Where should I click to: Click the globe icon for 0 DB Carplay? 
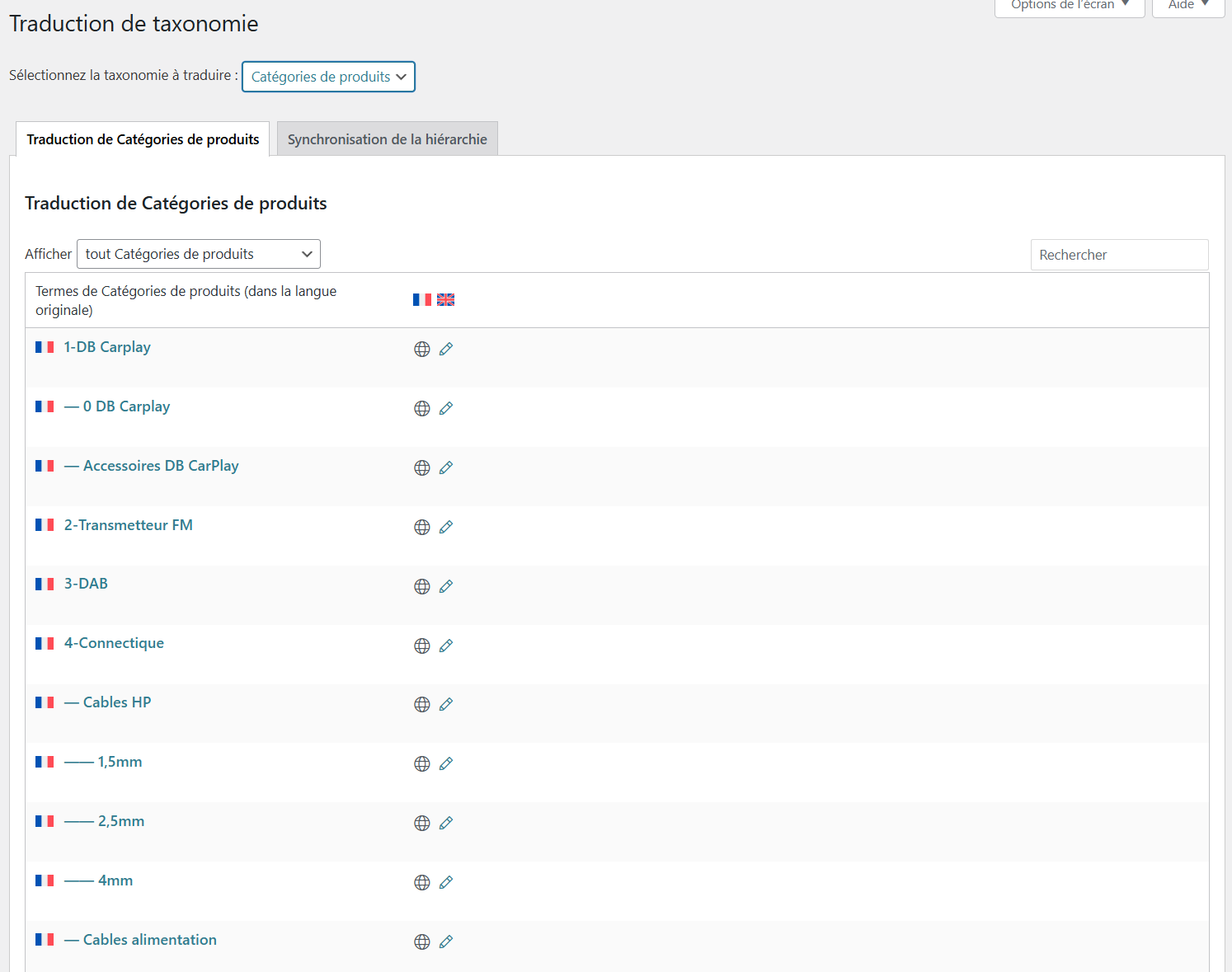[x=422, y=409]
